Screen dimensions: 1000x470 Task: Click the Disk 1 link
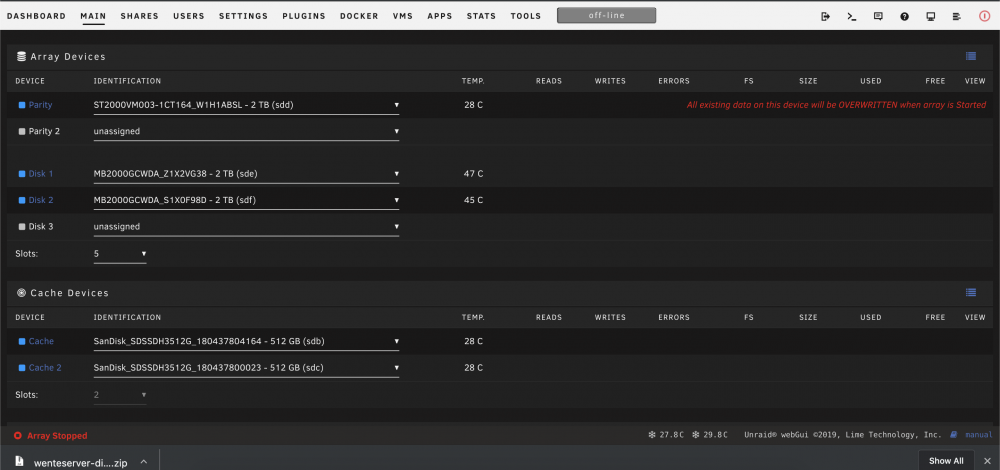(x=41, y=173)
